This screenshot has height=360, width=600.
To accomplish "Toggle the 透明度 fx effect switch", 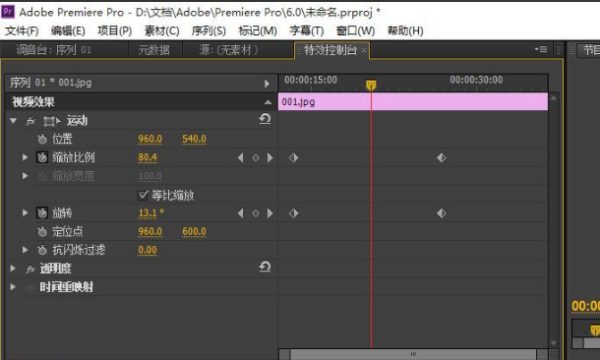I will 31,269.
